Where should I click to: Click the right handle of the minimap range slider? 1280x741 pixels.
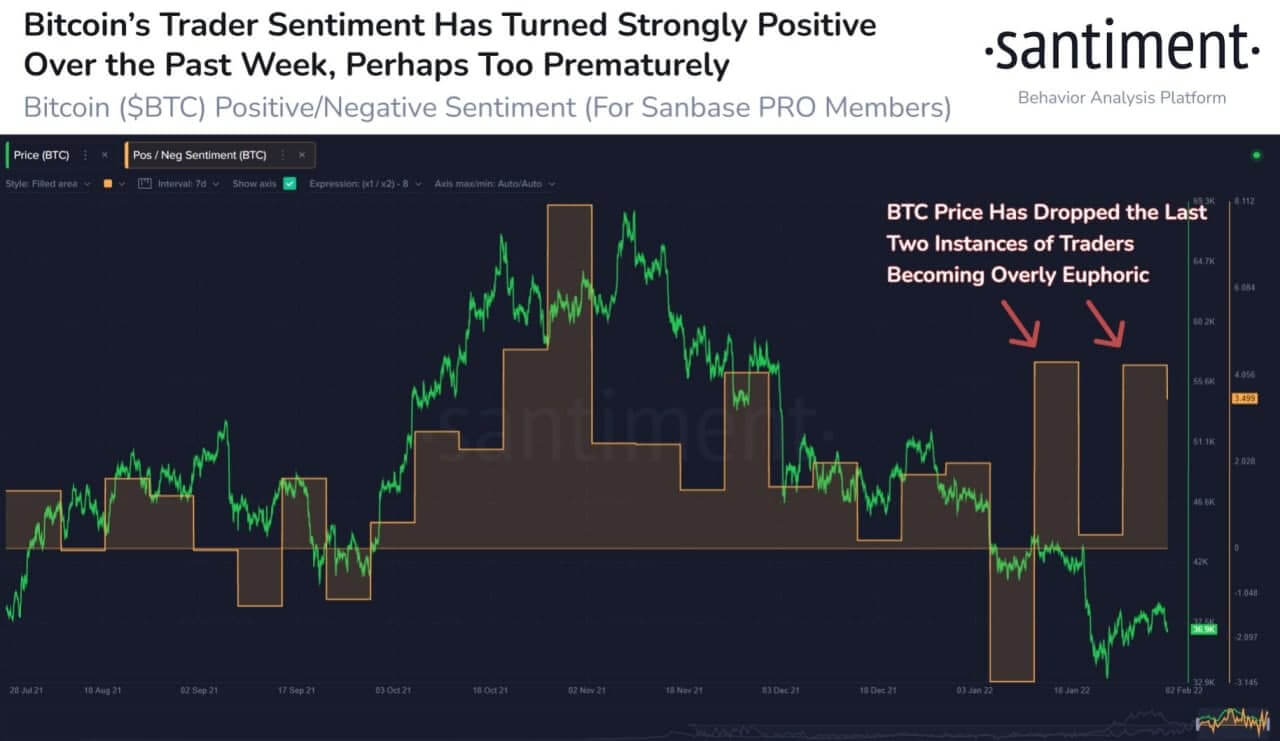1268,724
